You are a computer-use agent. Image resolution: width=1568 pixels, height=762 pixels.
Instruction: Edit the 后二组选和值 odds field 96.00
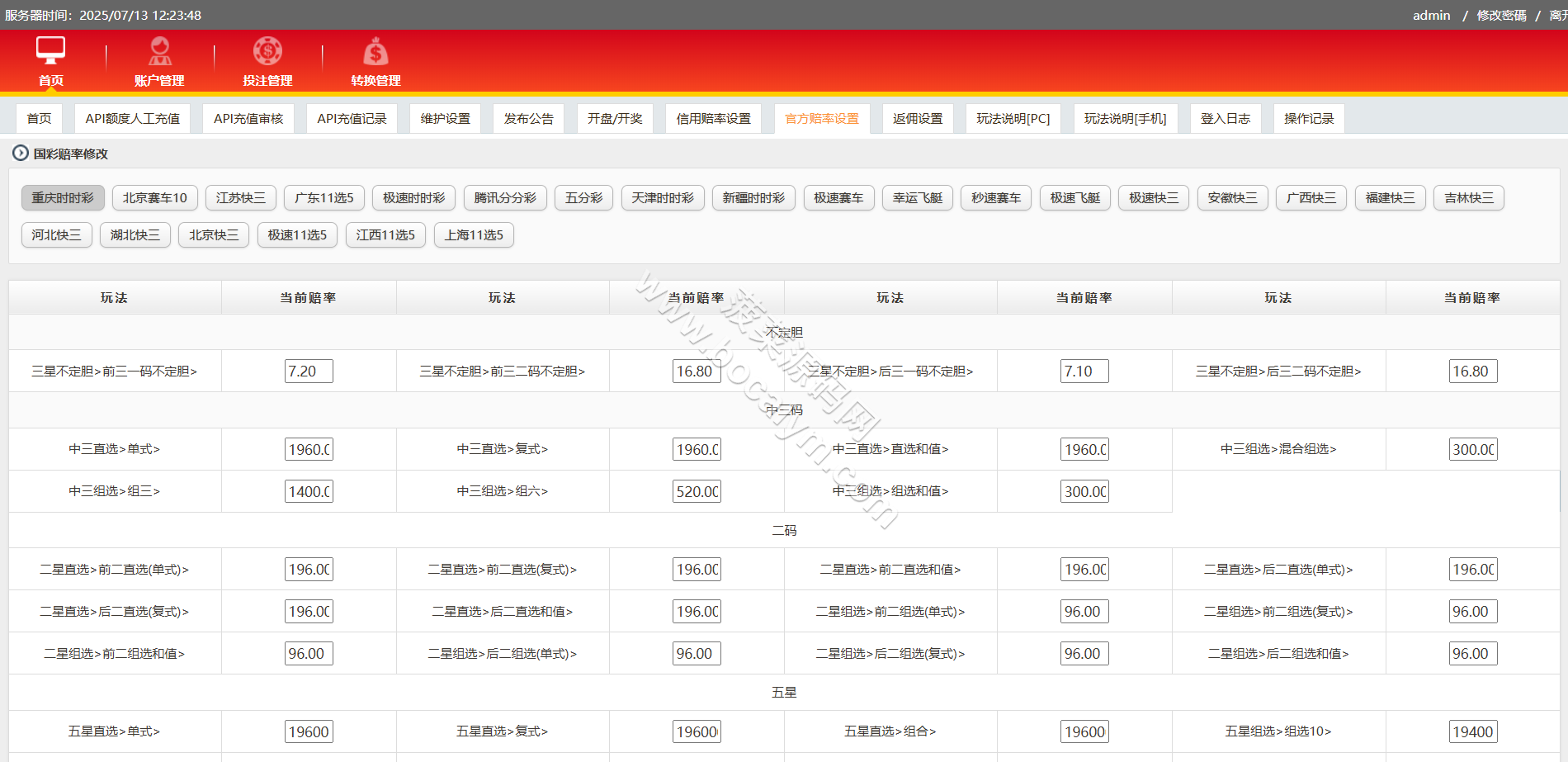click(1473, 653)
